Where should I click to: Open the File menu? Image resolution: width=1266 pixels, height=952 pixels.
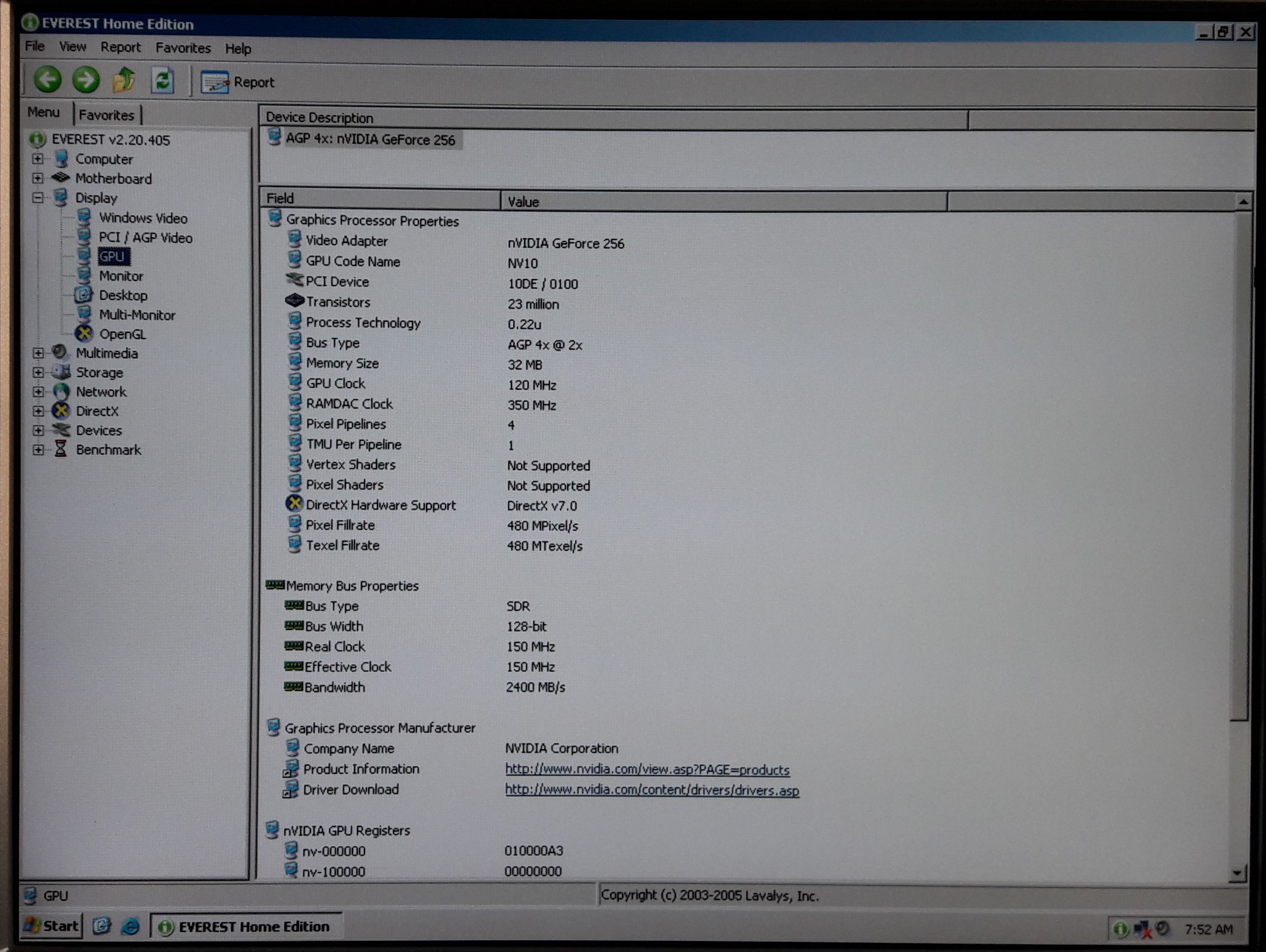tap(35, 46)
